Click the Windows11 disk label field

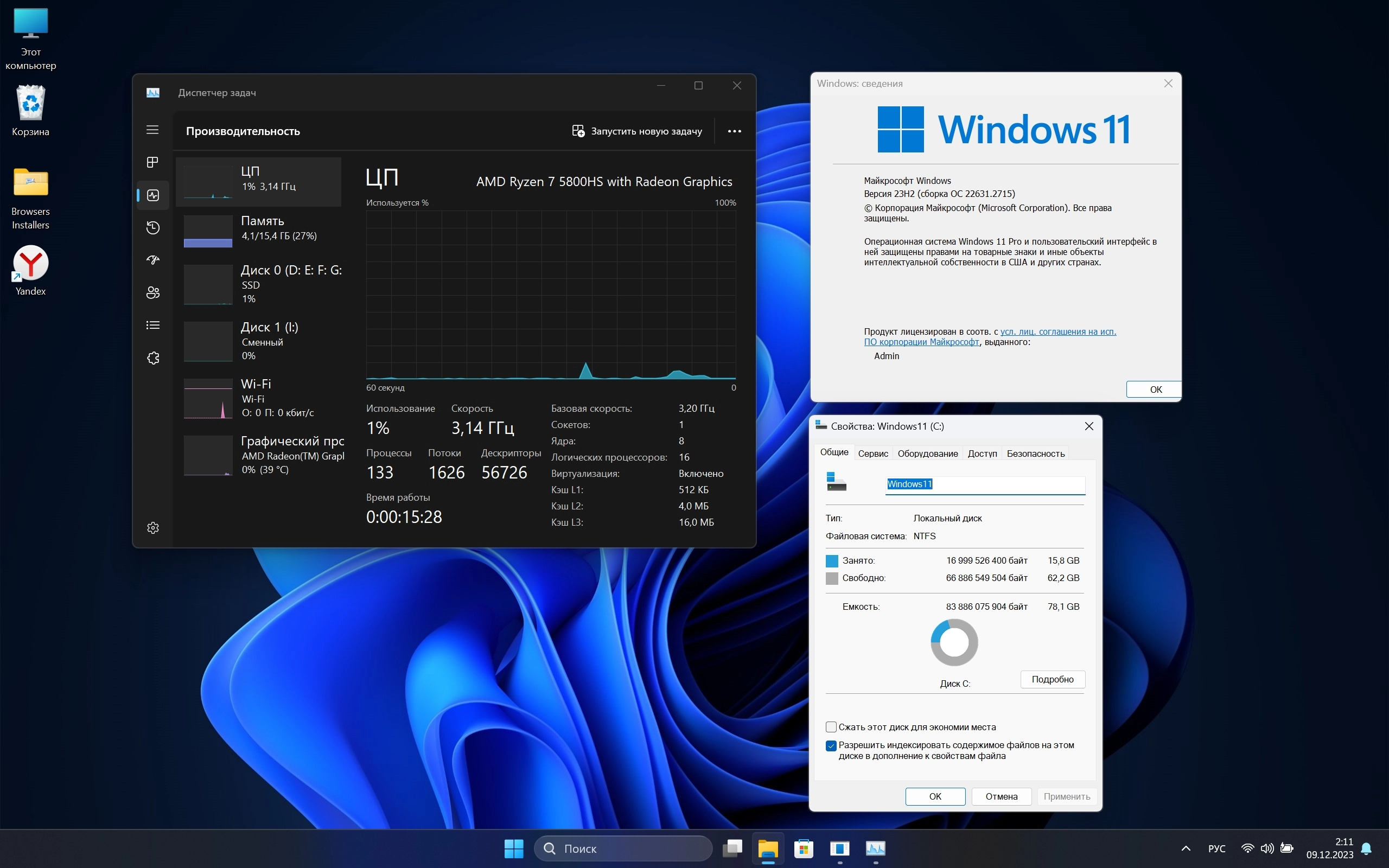984,484
